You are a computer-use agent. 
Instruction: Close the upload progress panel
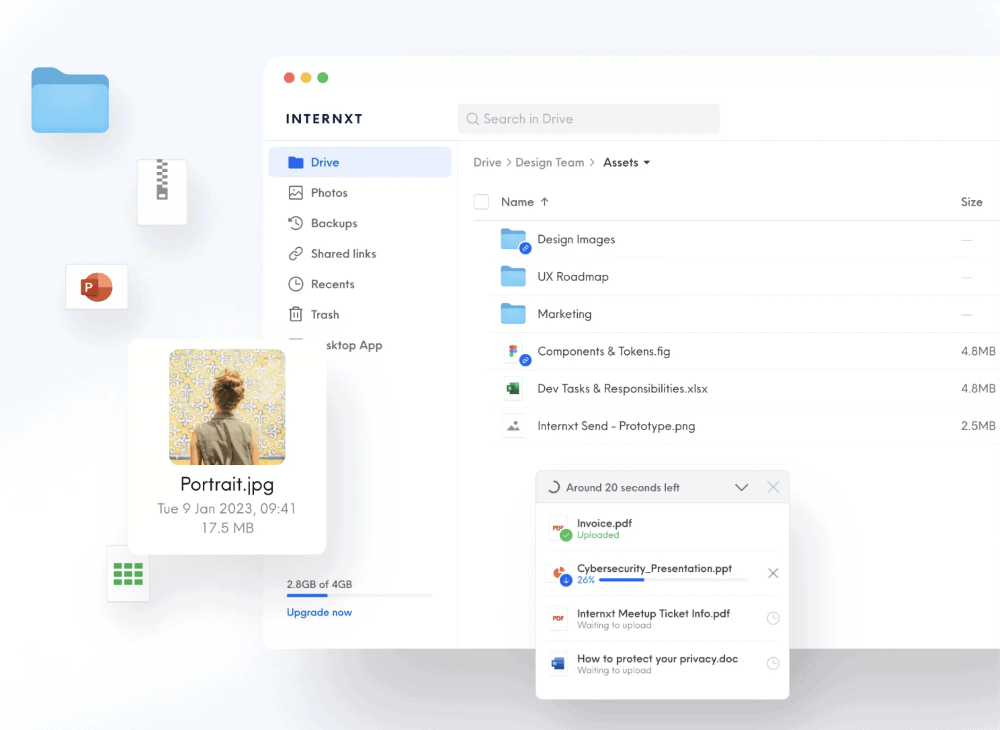(x=773, y=487)
